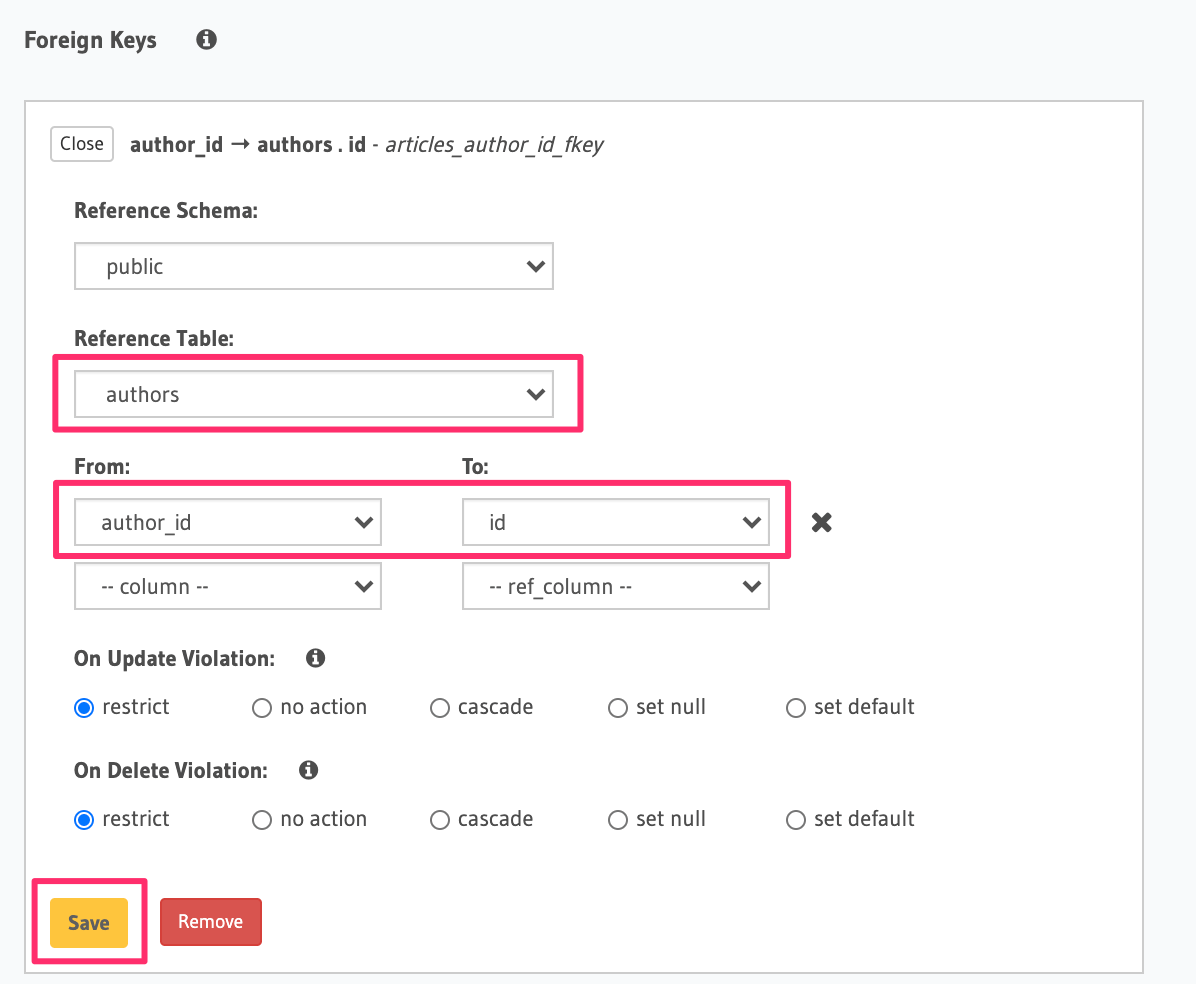Open the From column dropdown showing author_id

227,521
